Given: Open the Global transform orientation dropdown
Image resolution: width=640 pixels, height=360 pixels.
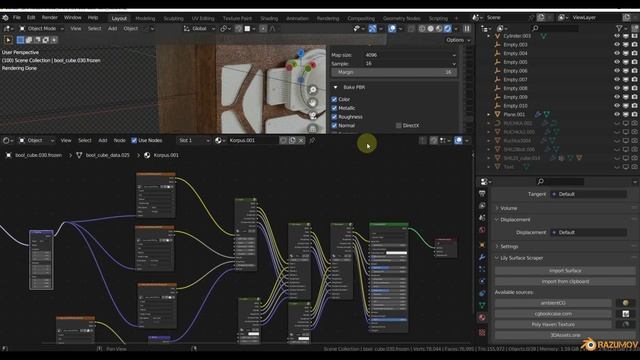Looking at the screenshot, I should (199, 29).
